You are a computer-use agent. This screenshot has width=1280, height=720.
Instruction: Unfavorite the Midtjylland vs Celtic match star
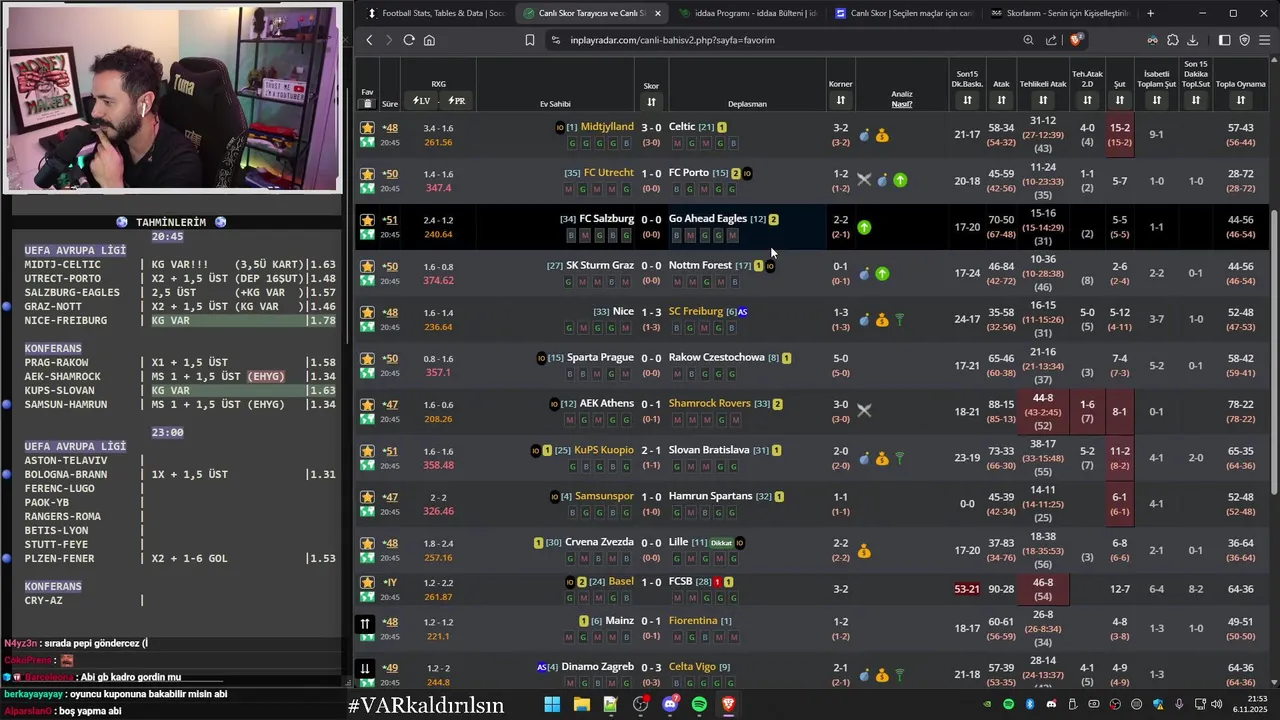pos(367,128)
